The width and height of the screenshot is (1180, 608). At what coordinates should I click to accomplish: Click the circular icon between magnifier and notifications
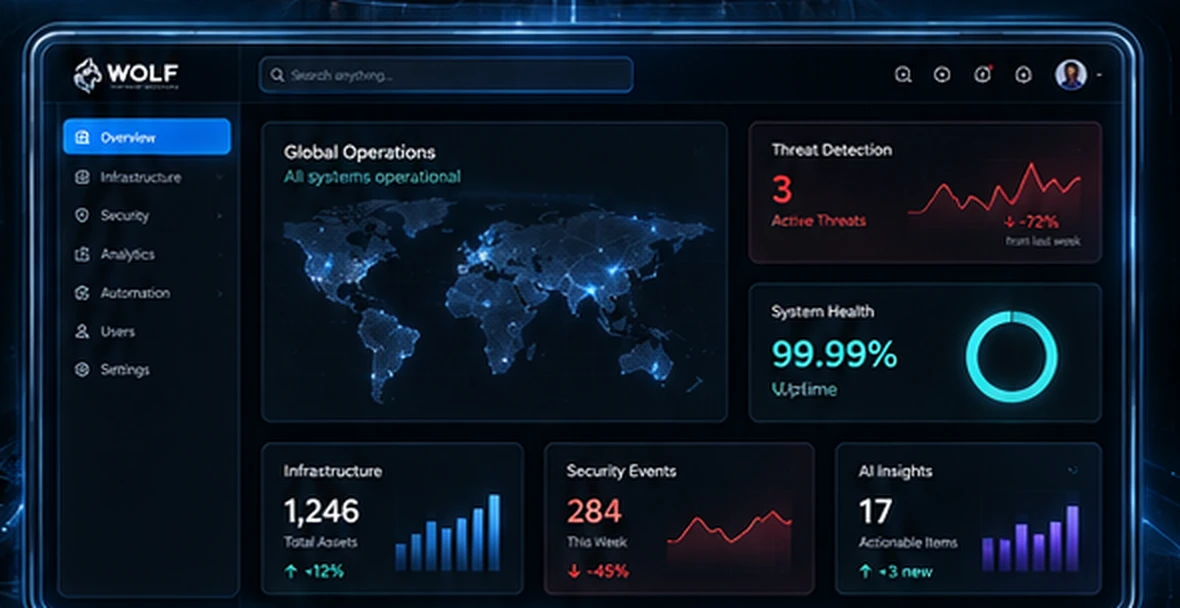(942, 74)
